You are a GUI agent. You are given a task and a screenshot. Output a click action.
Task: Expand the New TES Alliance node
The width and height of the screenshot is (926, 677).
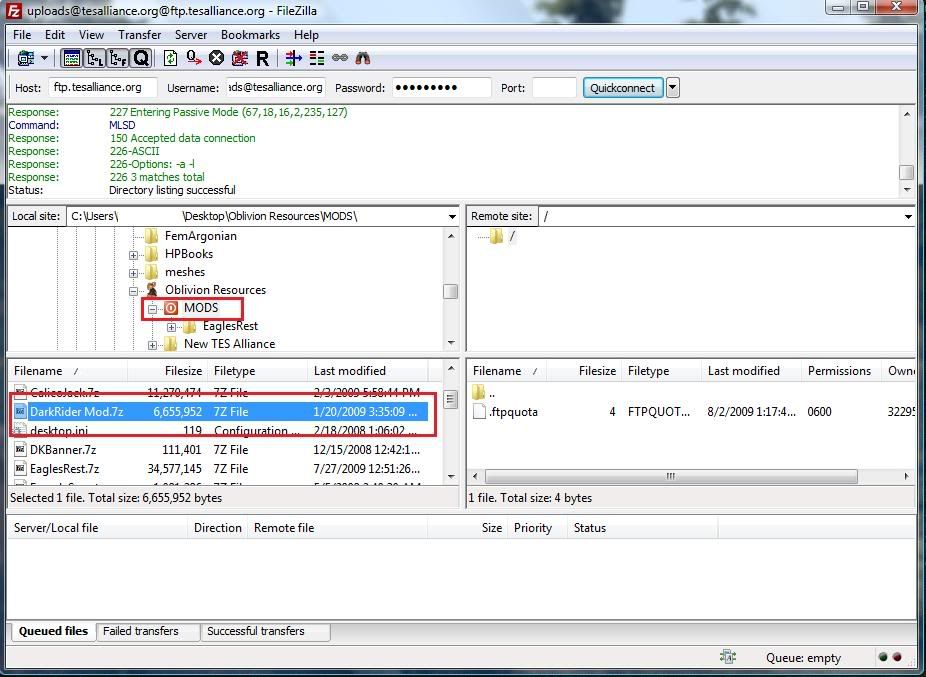[x=152, y=345]
